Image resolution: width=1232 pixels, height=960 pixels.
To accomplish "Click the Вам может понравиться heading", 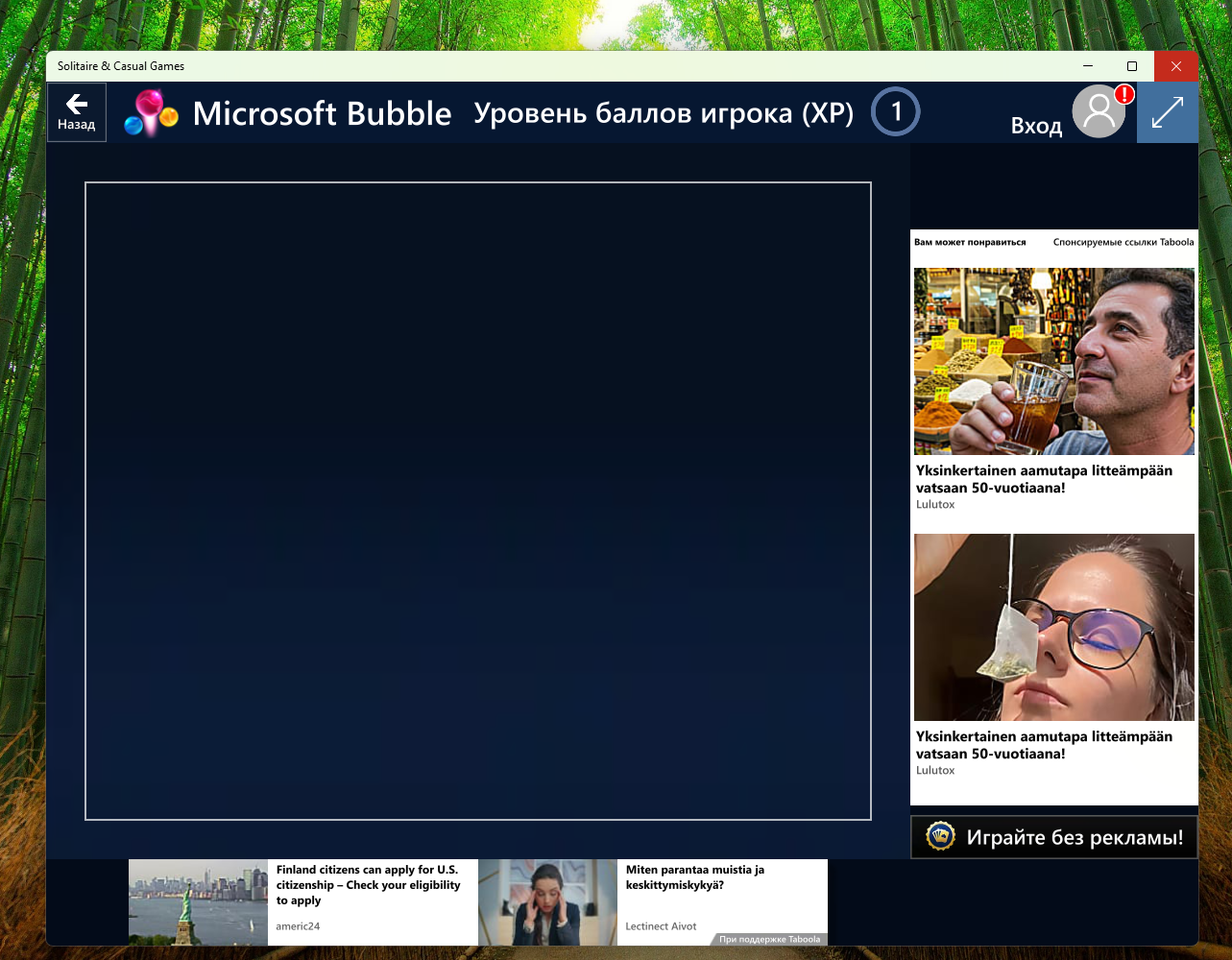I will pyautogui.click(x=970, y=242).
